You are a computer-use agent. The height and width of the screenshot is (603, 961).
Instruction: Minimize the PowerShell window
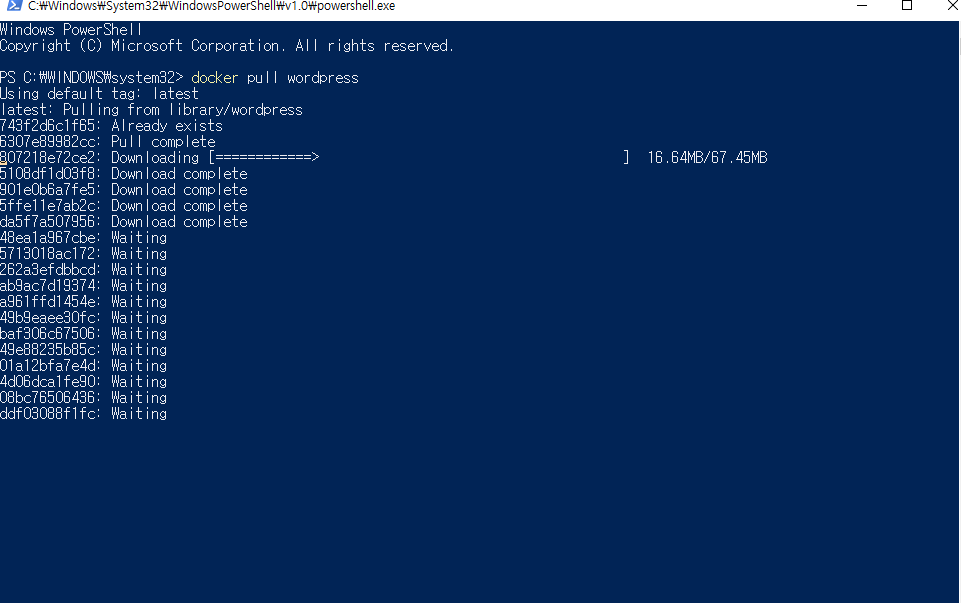(861, 9)
